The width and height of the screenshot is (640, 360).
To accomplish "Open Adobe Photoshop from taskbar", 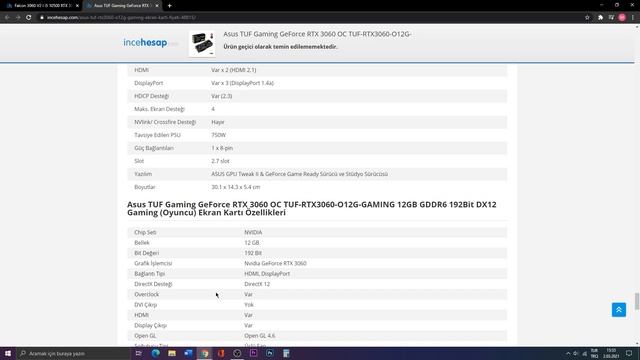I will (270, 353).
